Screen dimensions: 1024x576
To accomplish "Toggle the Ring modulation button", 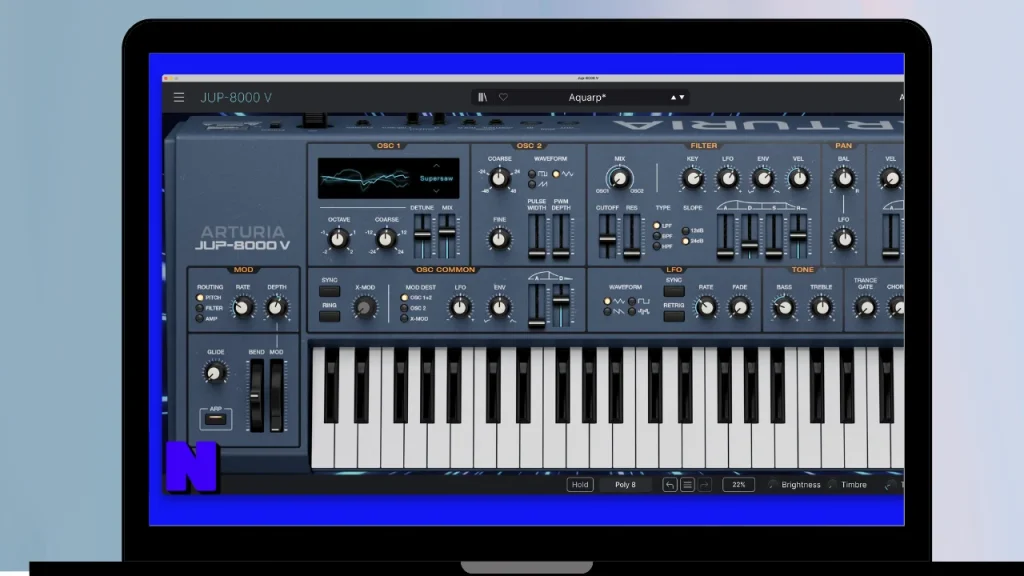I will [329, 316].
